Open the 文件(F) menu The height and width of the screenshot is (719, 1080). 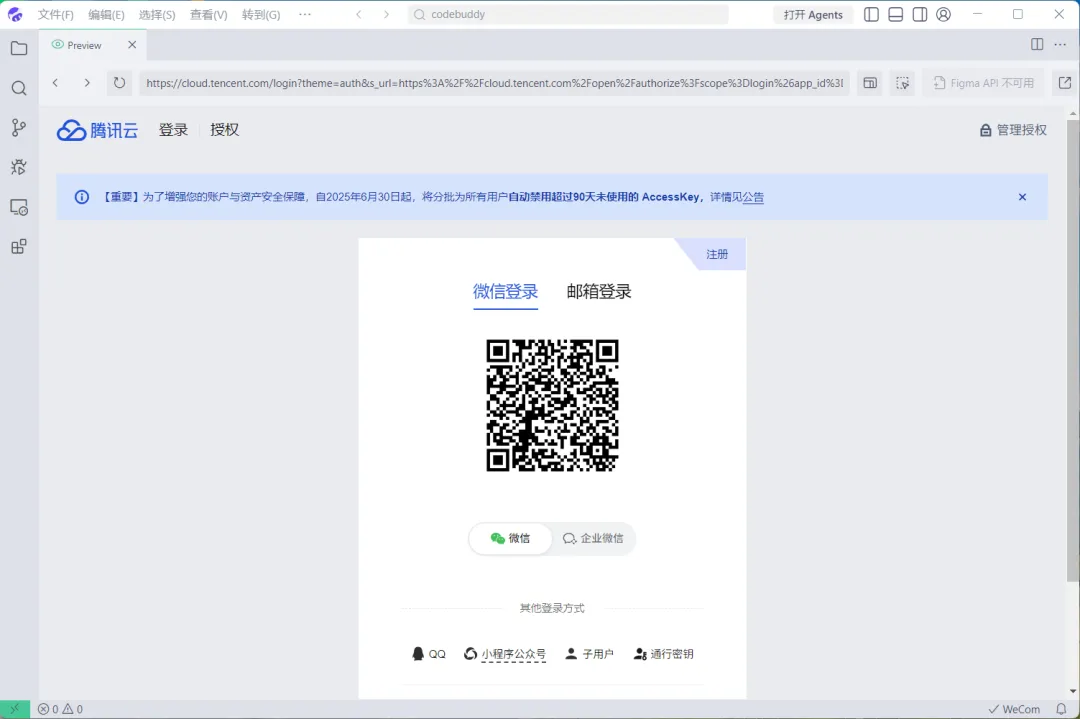tap(56, 14)
